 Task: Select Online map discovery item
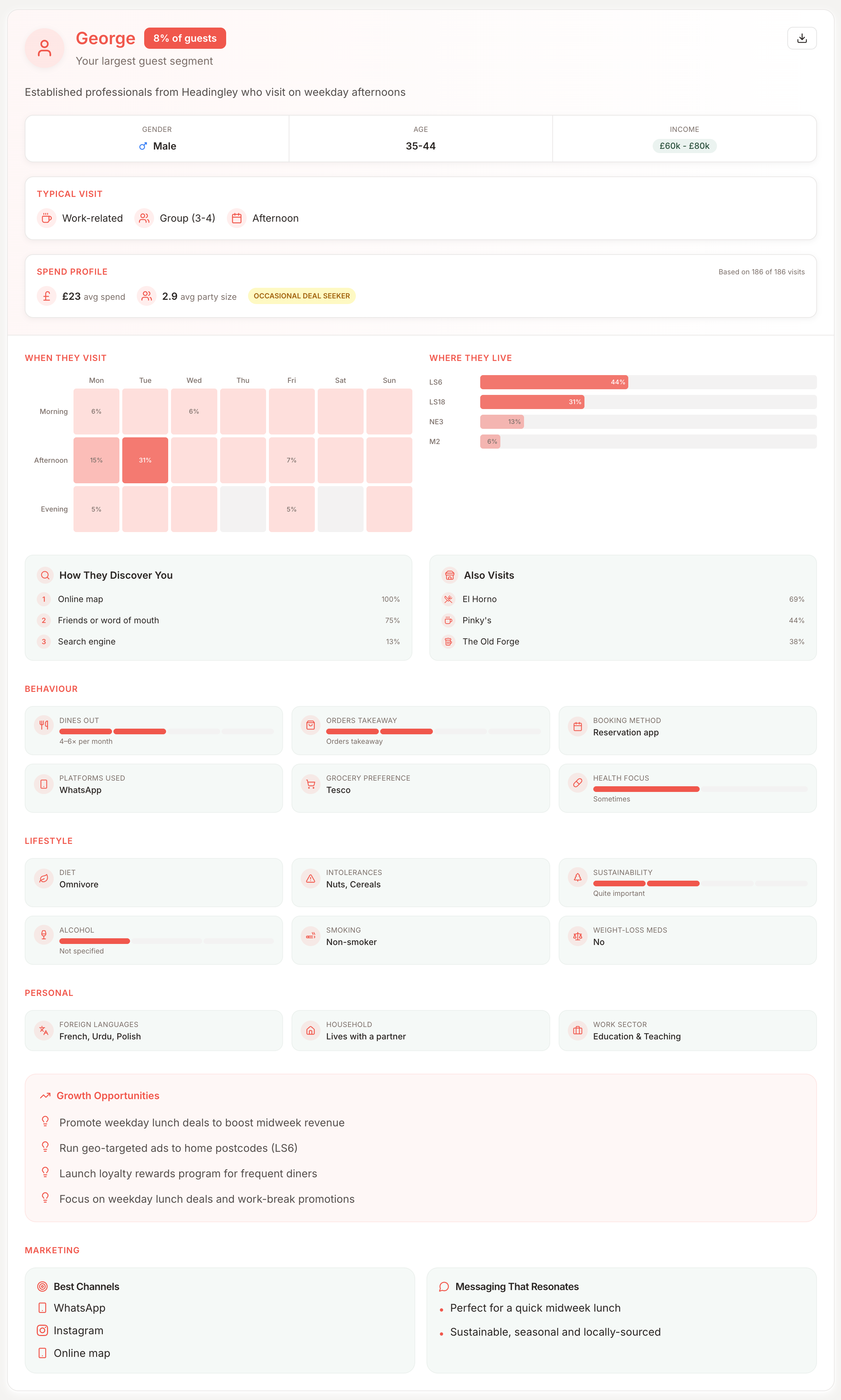pyautogui.click(x=81, y=599)
